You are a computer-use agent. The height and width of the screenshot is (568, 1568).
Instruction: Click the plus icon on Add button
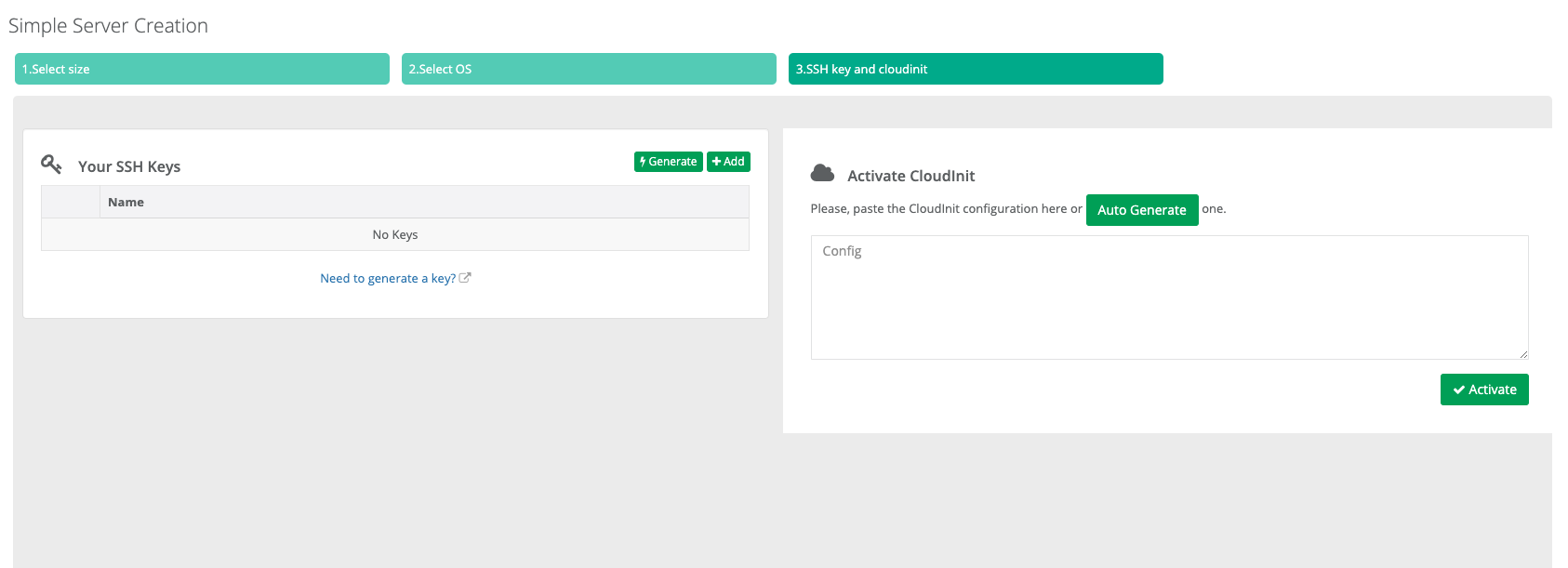click(716, 162)
